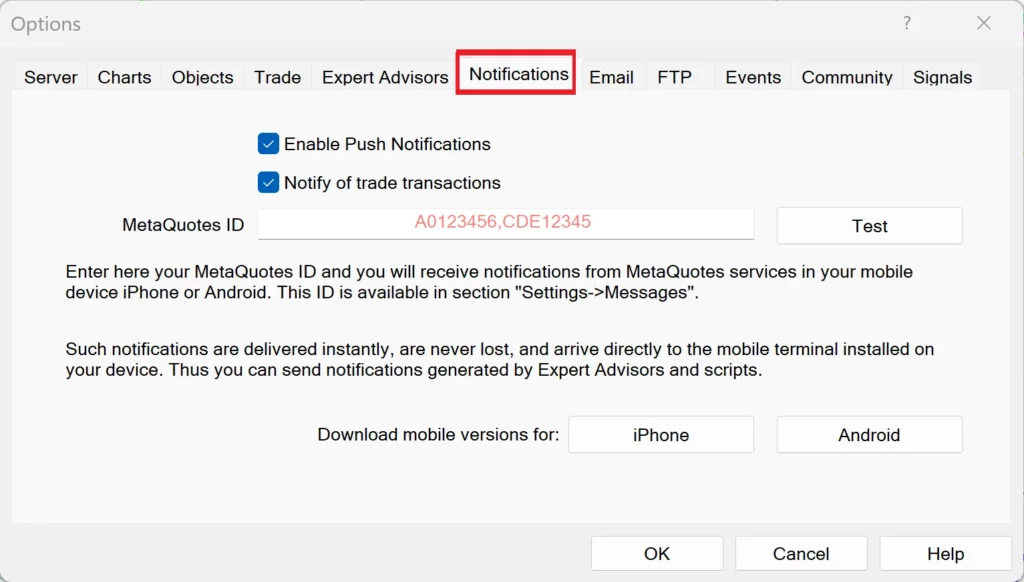Switch to the Server tab
Screen dimensions: 1024x582
pos(50,77)
